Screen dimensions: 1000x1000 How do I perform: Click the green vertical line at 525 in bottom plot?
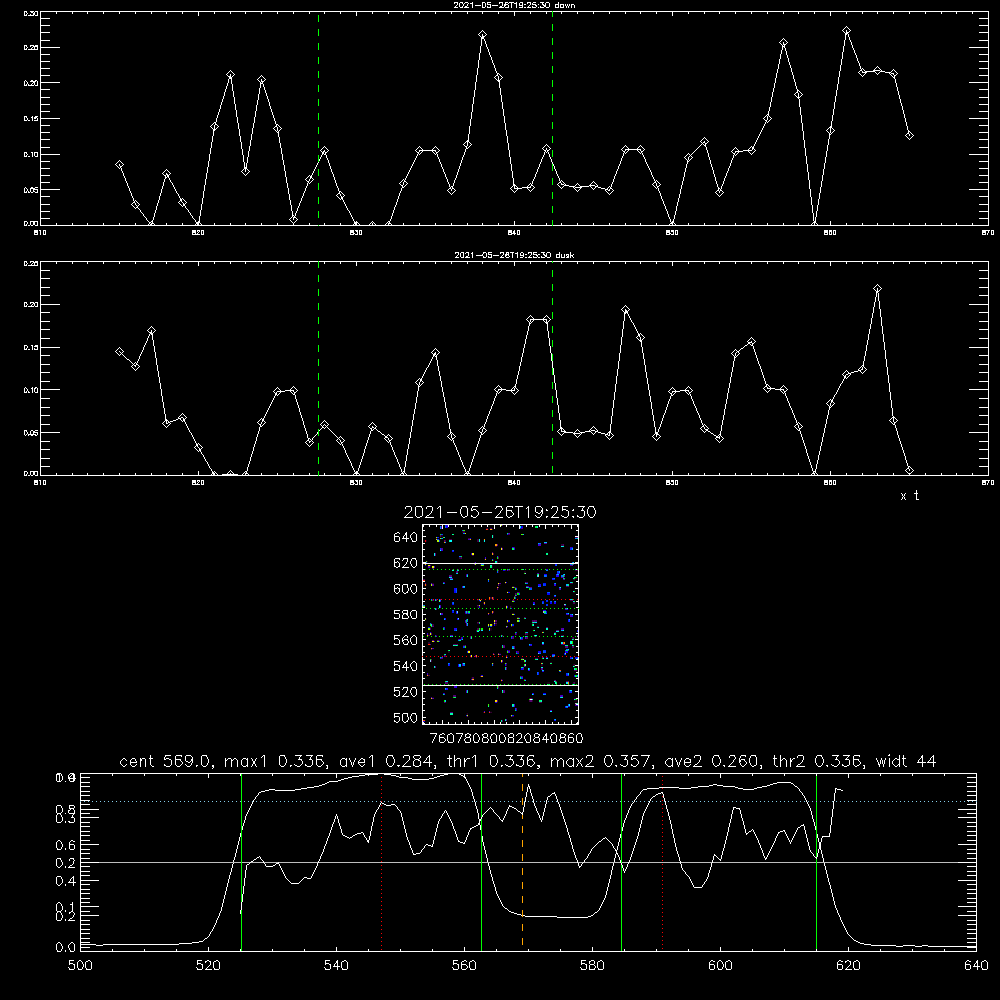241,861
